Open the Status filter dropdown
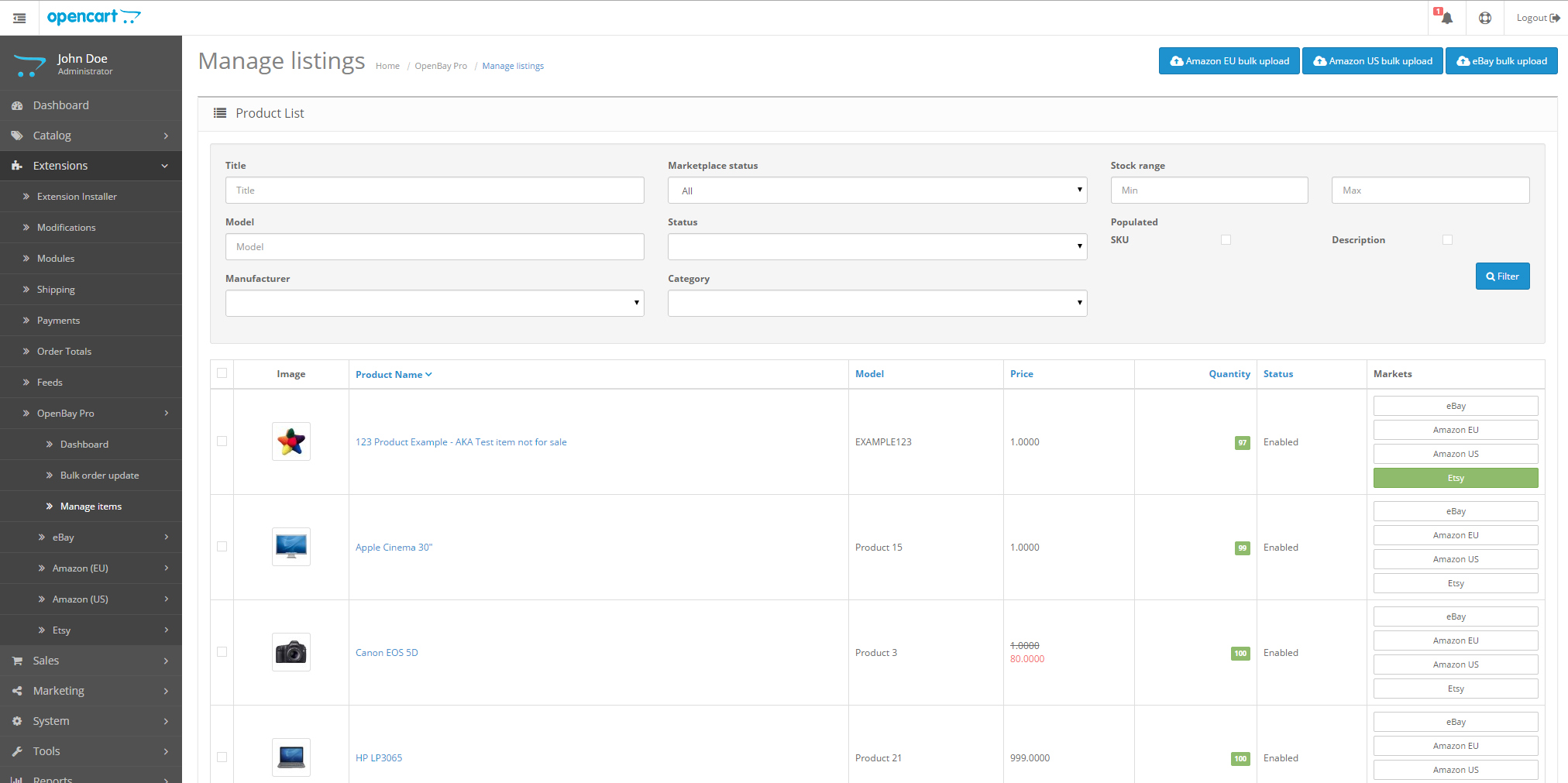The height and width of the screenshot is (783, 1568). (877, 247)
